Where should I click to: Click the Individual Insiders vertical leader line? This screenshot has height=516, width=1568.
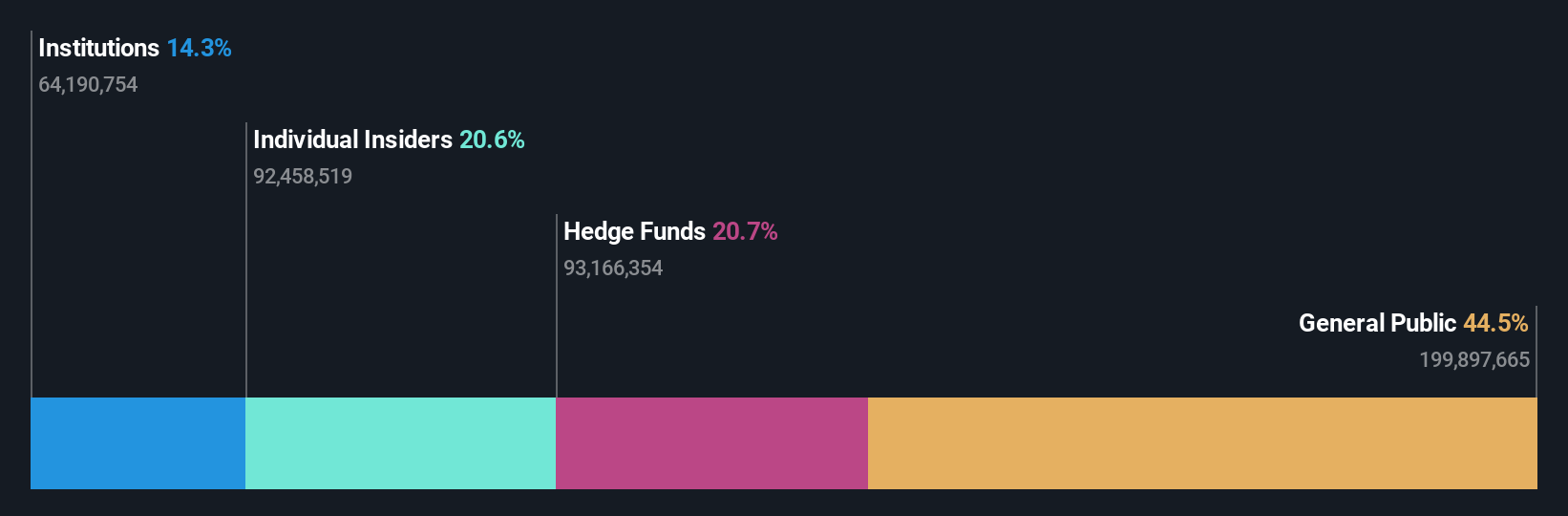click(x=246, y=287)
